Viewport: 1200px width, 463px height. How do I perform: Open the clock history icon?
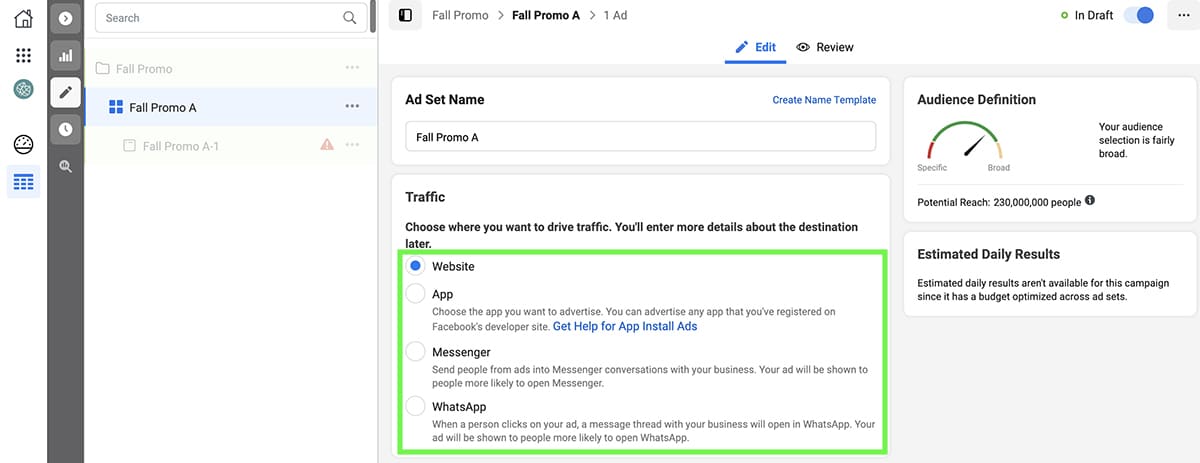pos(65,129)
